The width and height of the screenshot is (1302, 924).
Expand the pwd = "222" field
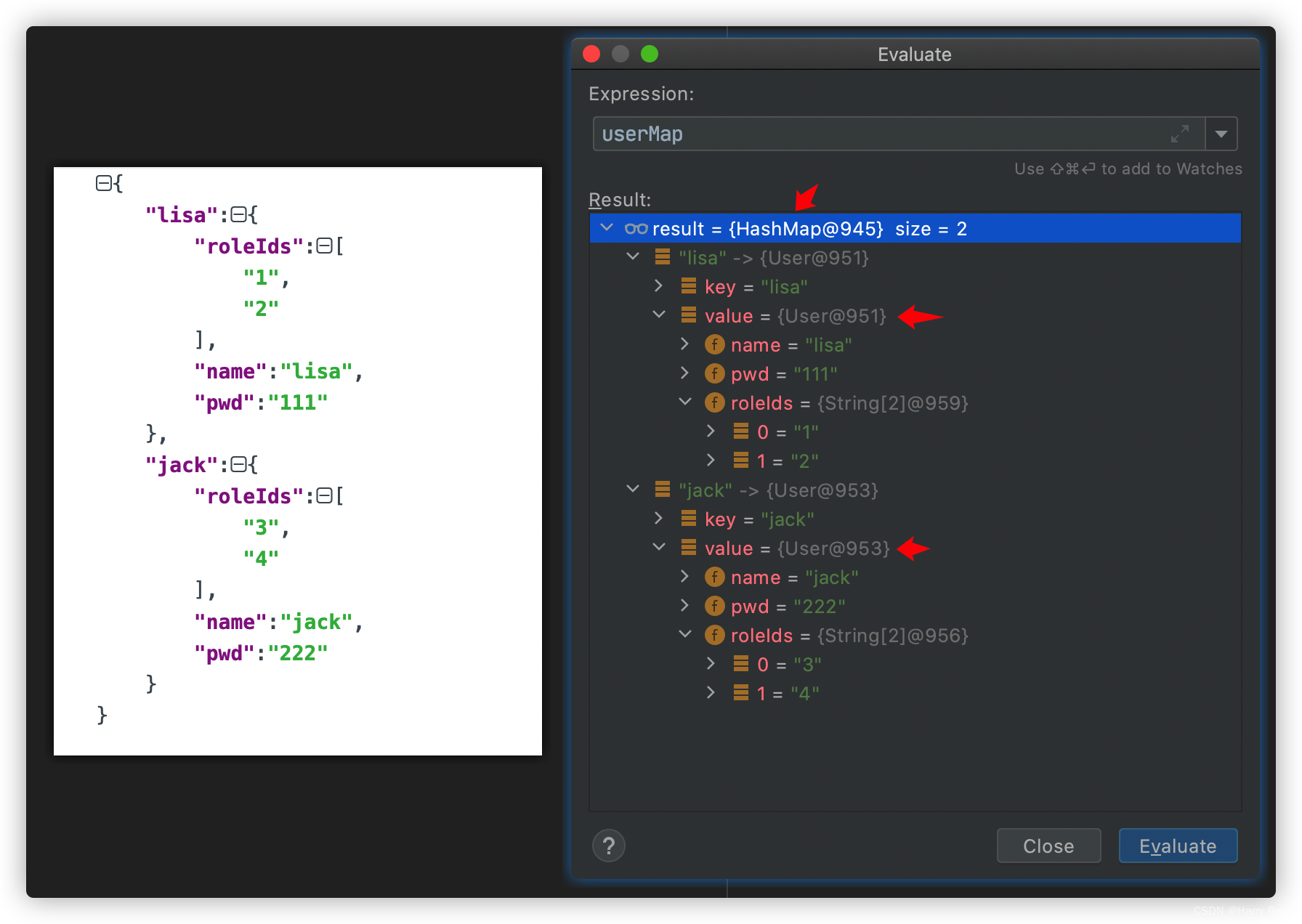point(684,606)
